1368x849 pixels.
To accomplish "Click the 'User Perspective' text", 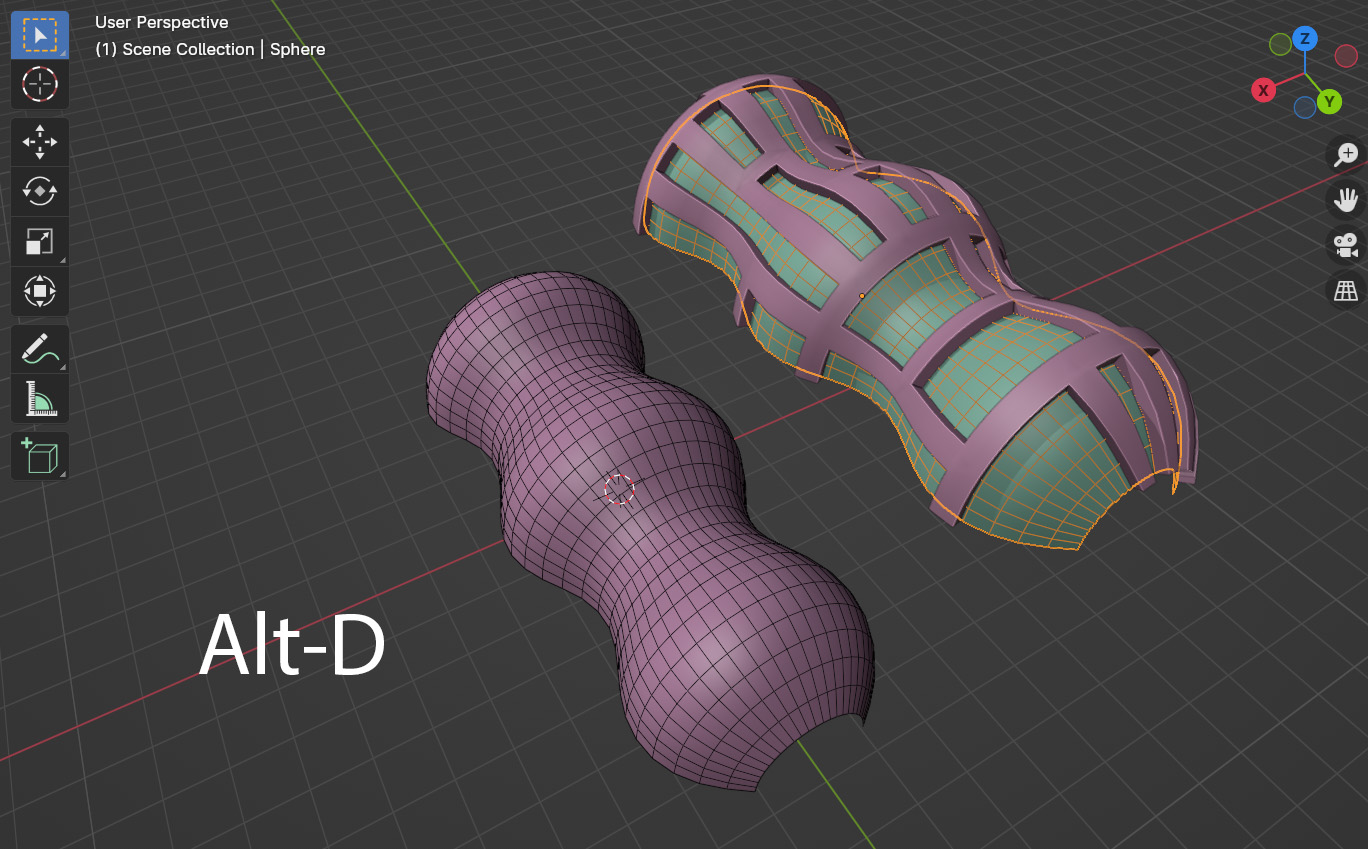I will click(x=162, y=22).
